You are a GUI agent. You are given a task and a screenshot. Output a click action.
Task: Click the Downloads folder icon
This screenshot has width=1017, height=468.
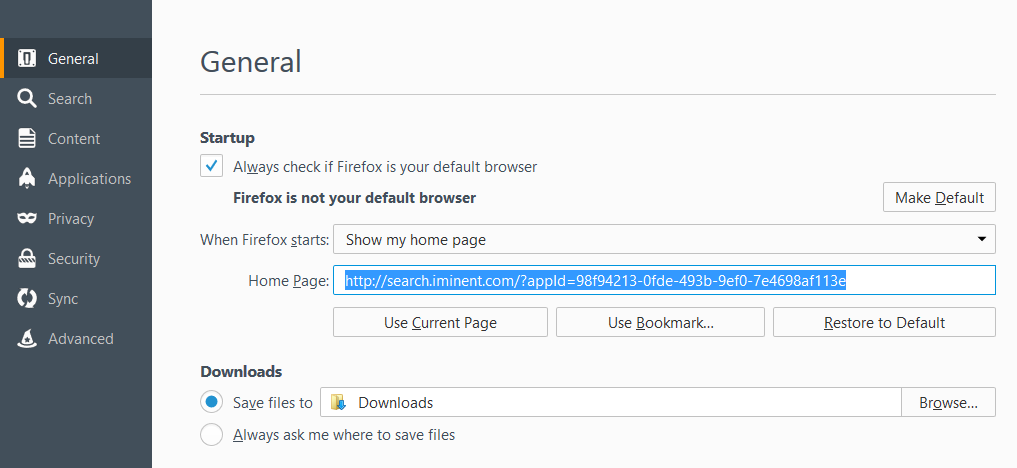[339, 403]
